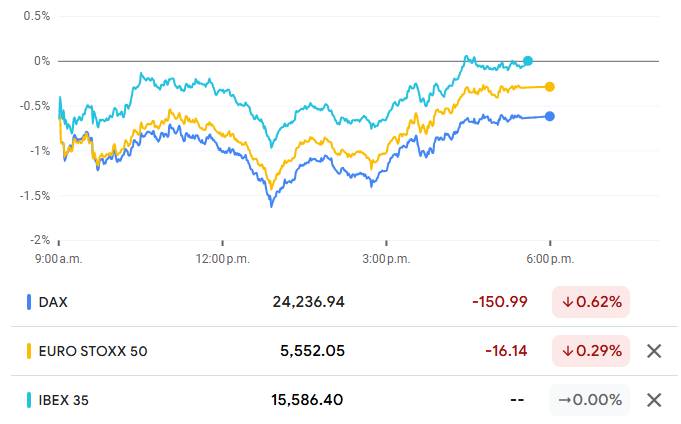Click the EURO STOXX 50 price 5,552.05
This screenshot has width=681, height=424.
[x=312, y=351]
